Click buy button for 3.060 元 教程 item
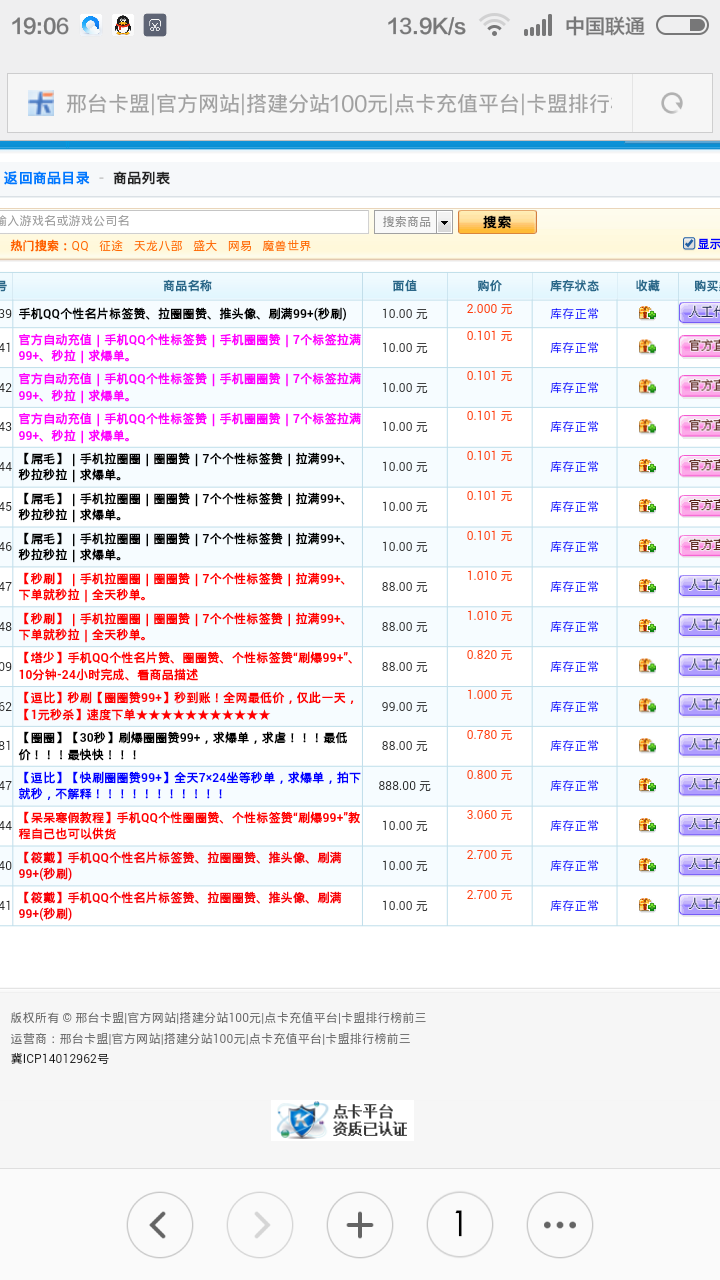The width and height of the screenshot is (720, 1280). pos(700,825)
